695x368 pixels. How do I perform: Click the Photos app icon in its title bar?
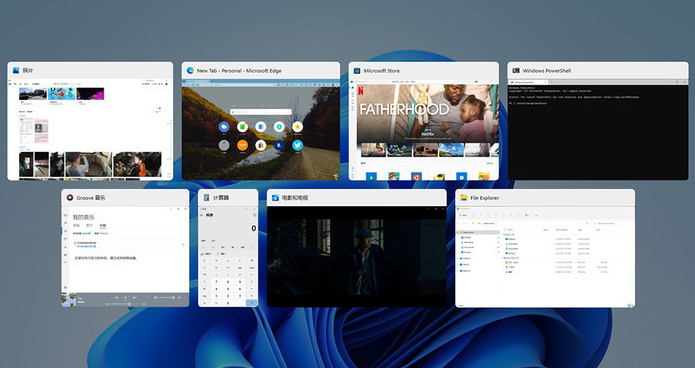tap(16, 70)
